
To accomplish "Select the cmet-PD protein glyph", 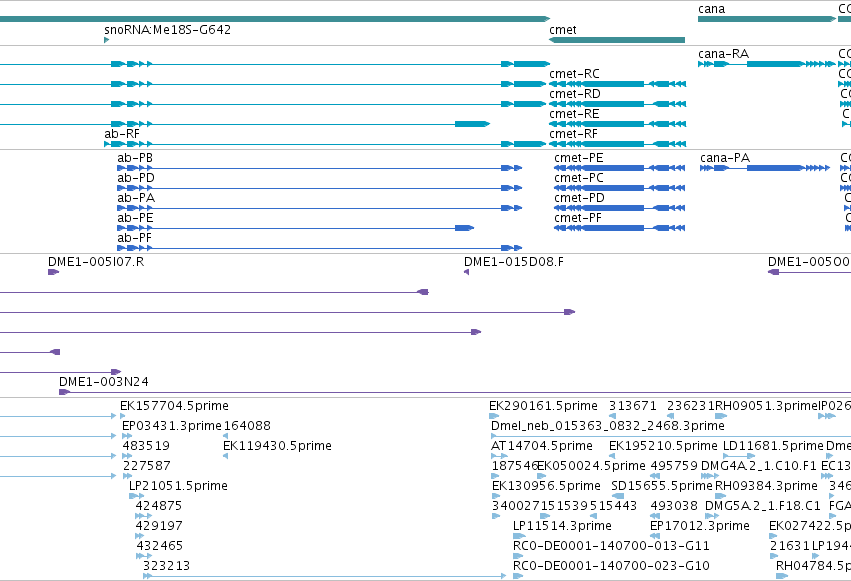I will (619, 208).
